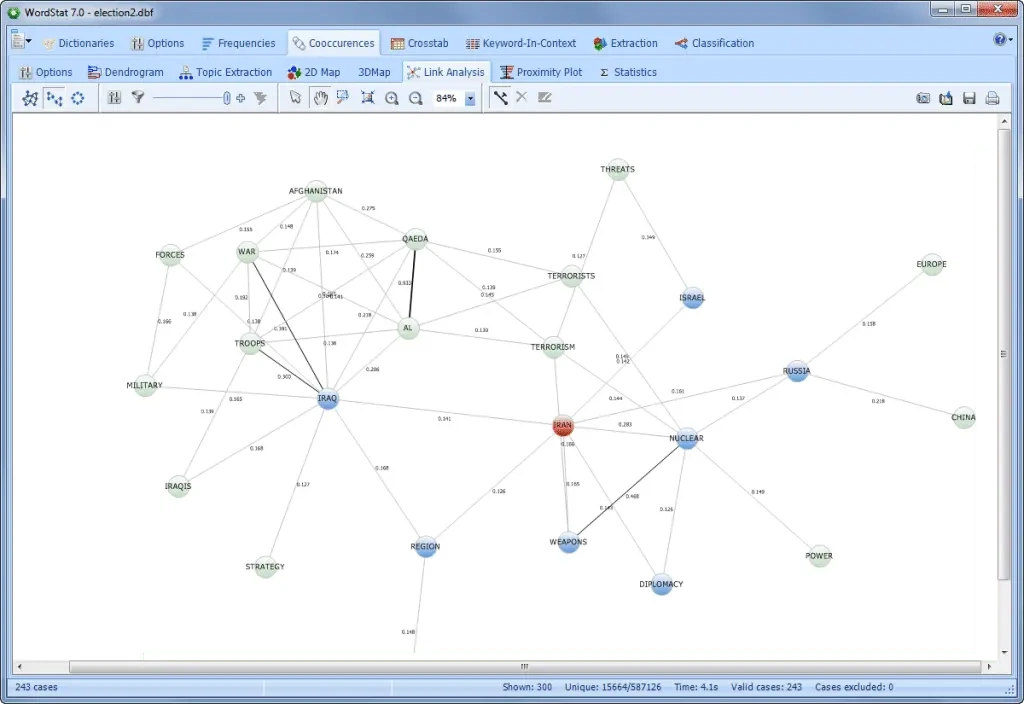Click the 84% zoom value field

[x=447, y=99]
